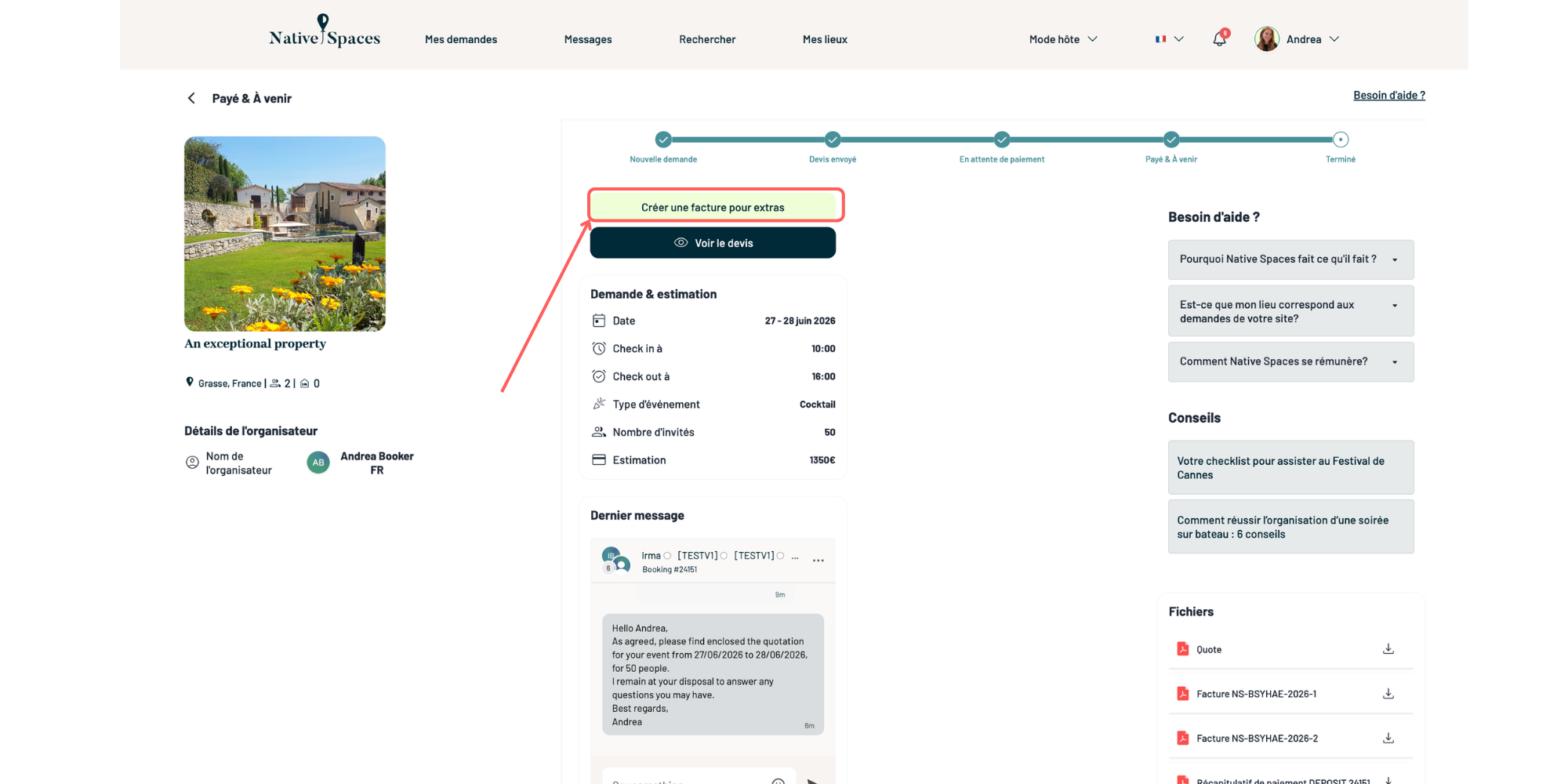Click the conversation participants avatar
This screenshot has width=1568, height=784.
pos(615,561)
